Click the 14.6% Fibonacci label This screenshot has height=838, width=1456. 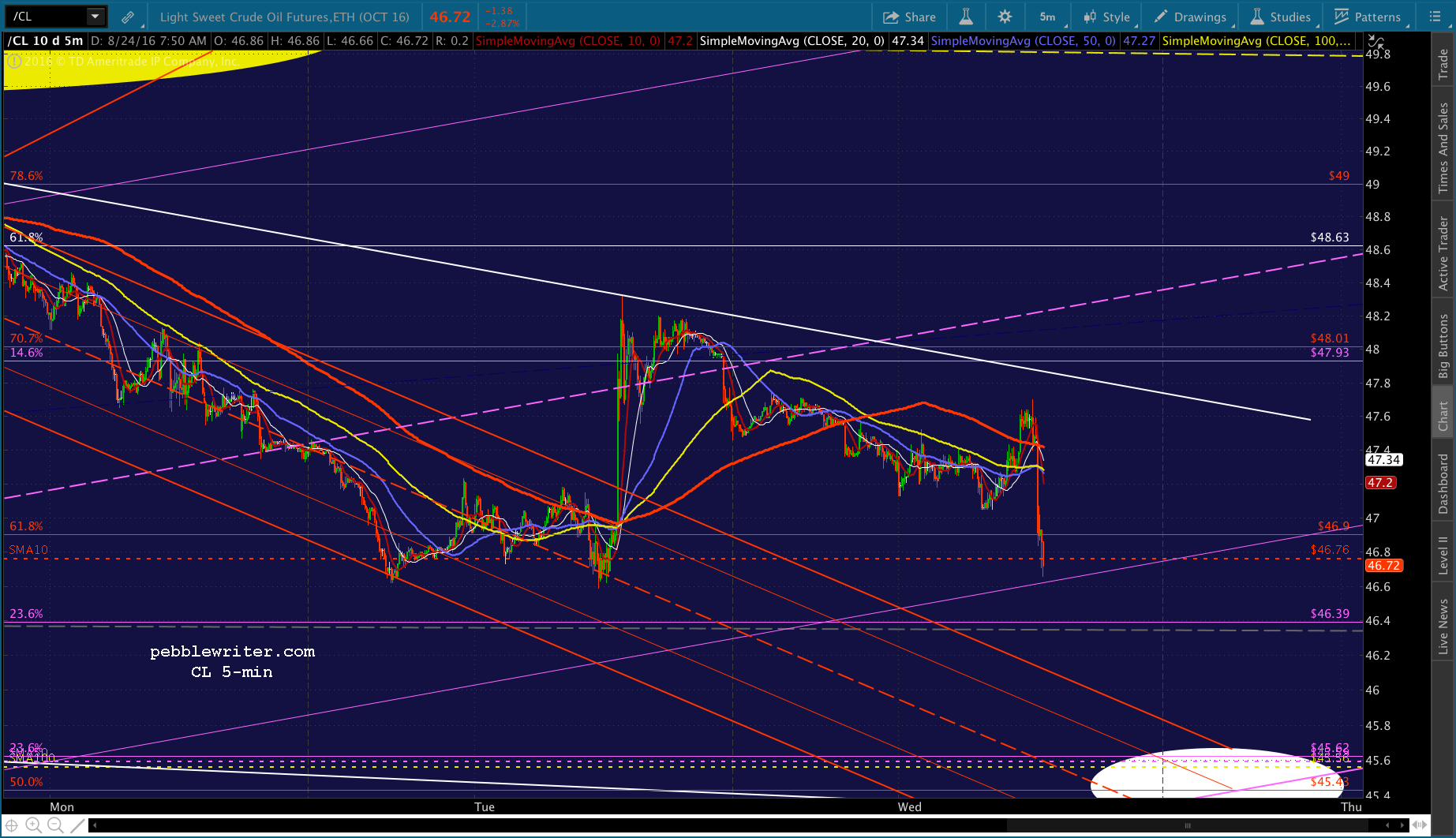click(x=26, y=353)
